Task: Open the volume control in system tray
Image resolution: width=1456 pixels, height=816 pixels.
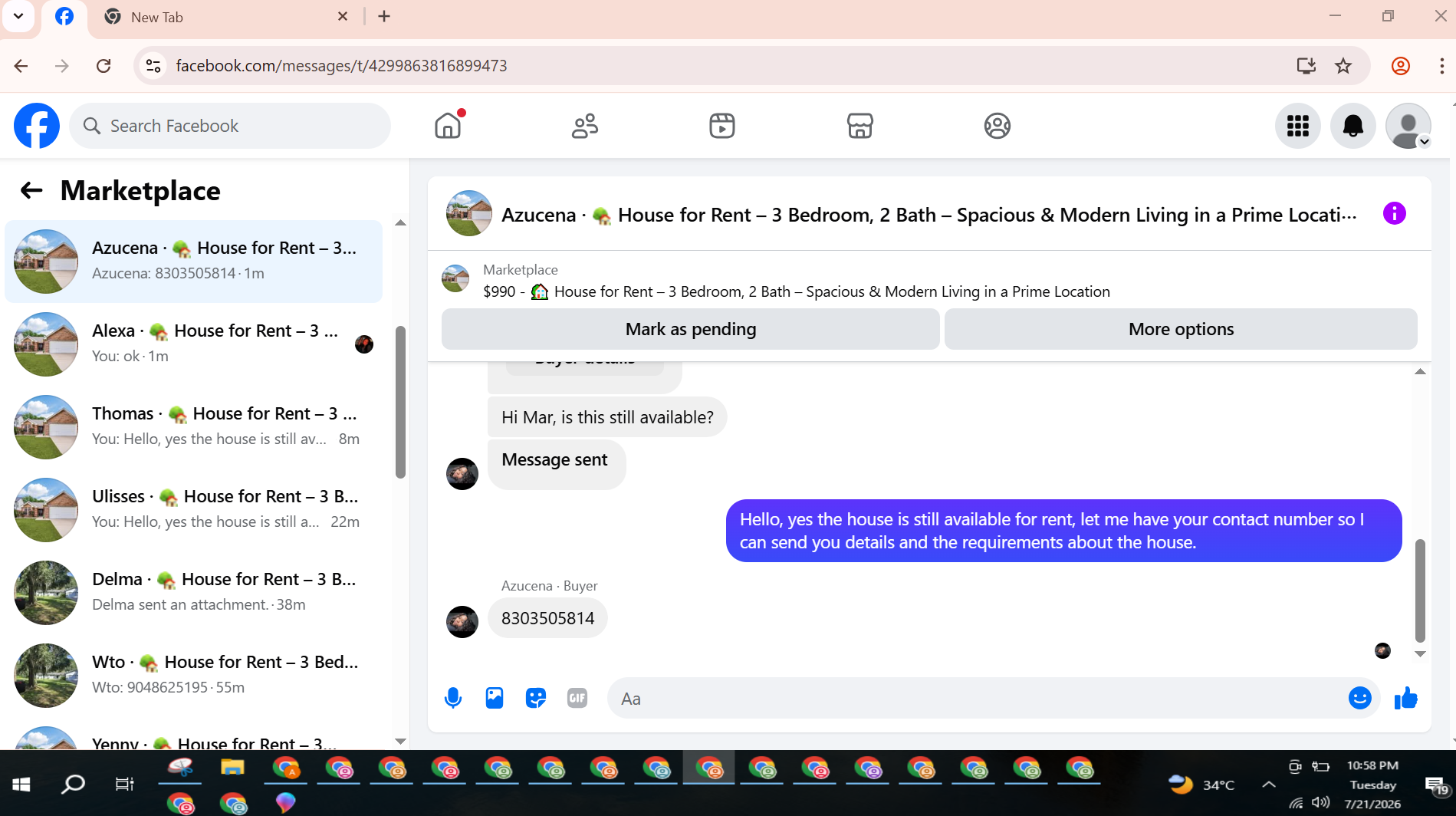Action: [x=1320, y=802]
